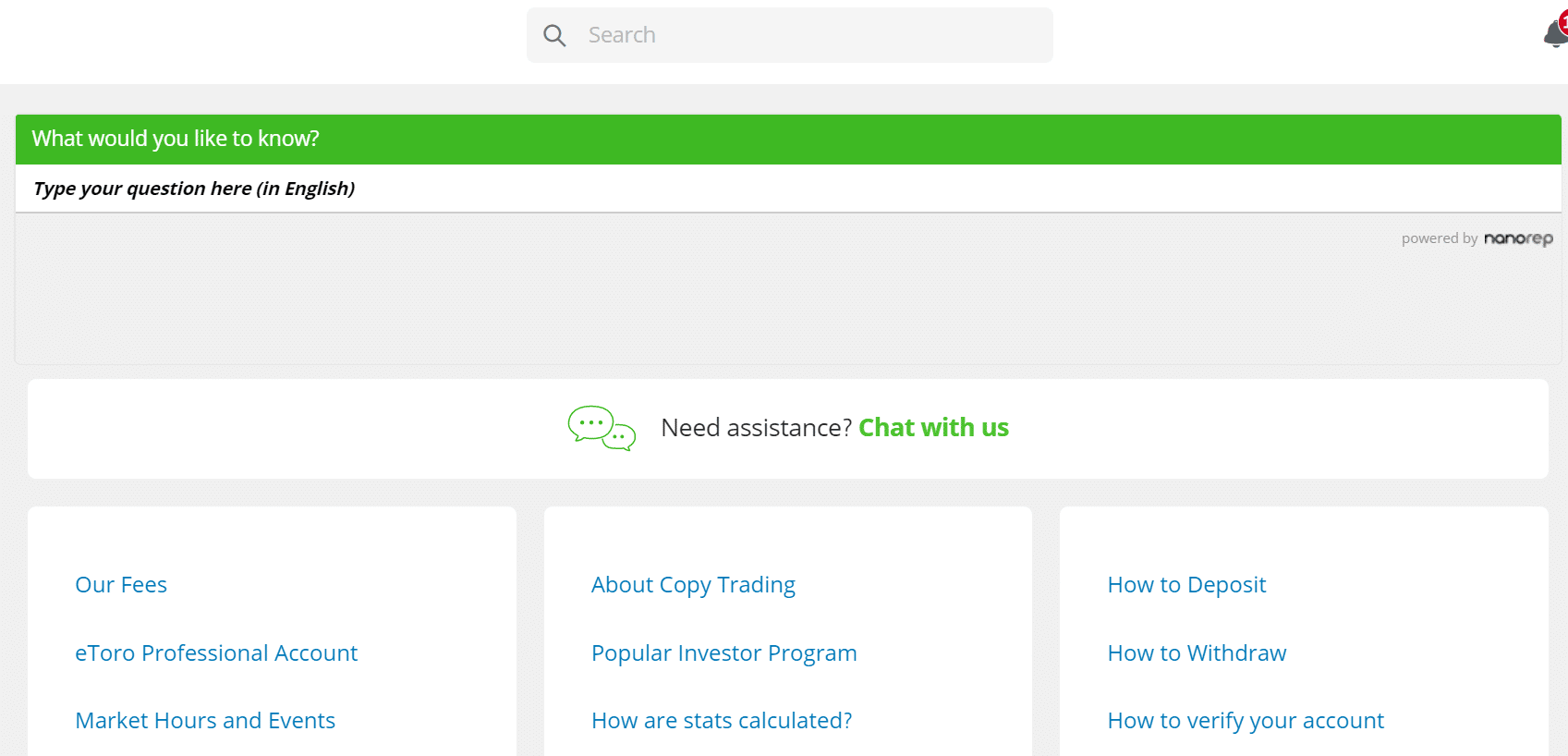Screen dimensions: 1568x756
Task: Click the 'Type your question here' field
Action: (788, 189)
